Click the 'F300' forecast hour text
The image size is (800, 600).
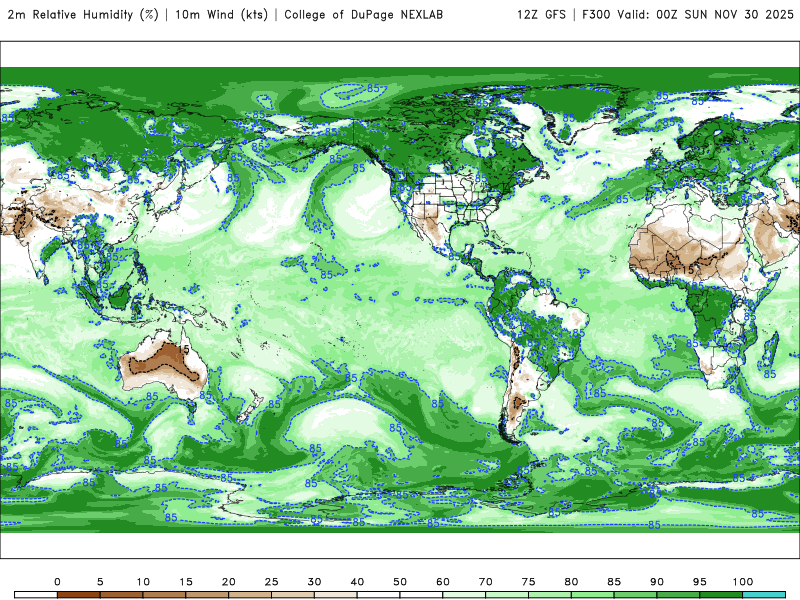(x=596, y=15)
